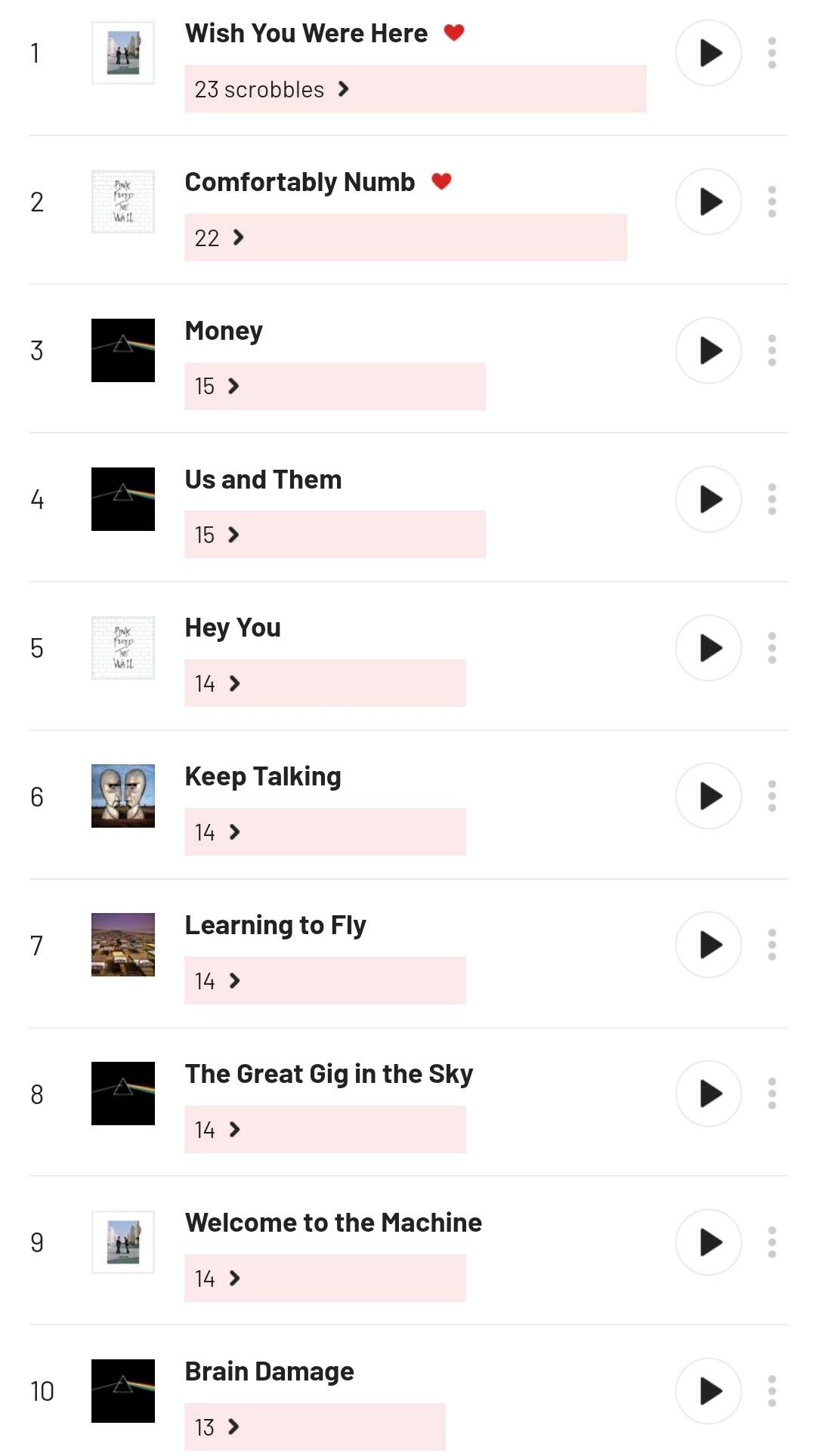Open three-dot menu for Learning to Fly
Screen dimensions: 816x1456
click(771, 945)
